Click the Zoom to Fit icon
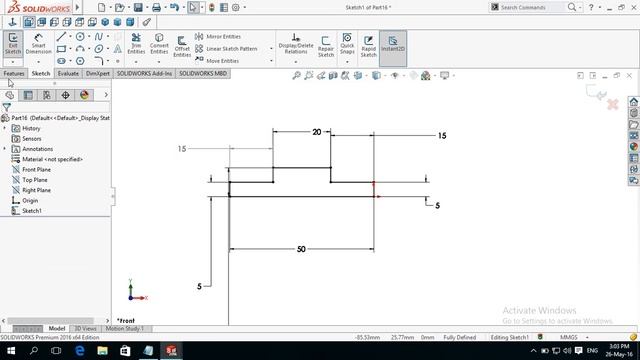This screenshot has width=640, height=360. pyautogui.click(x=296, y=76)
